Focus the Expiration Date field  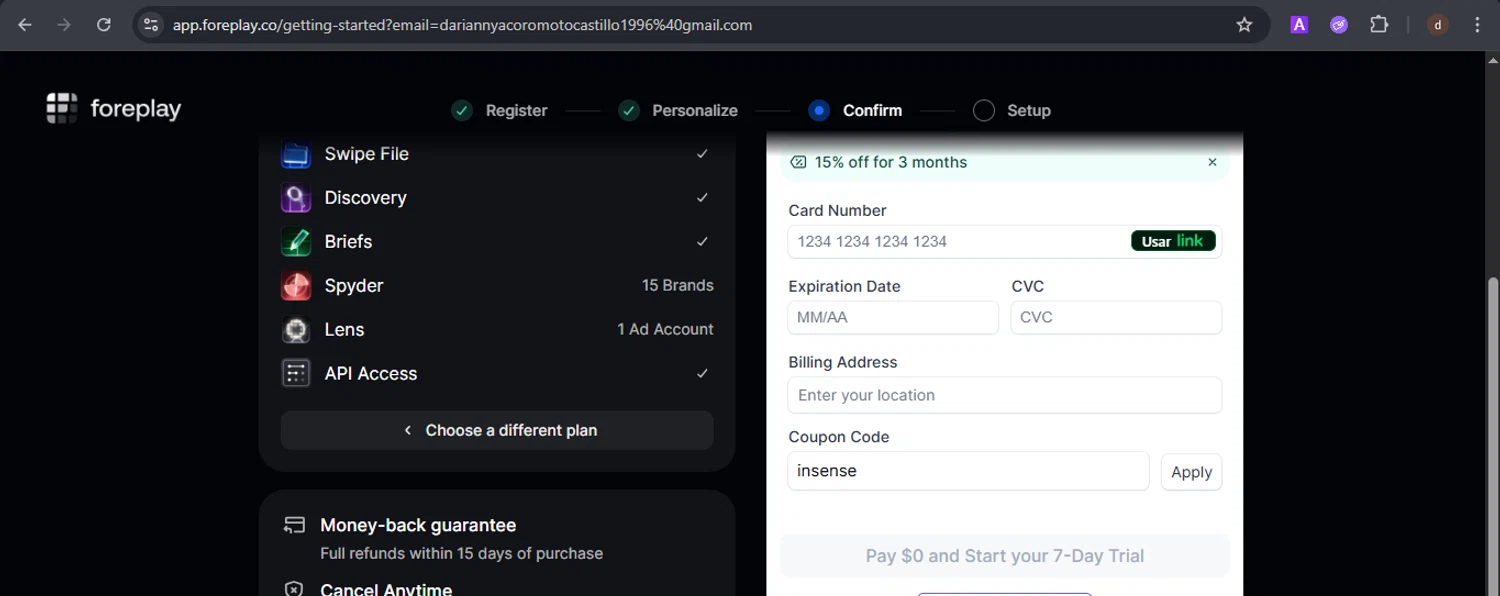click(x=893, y=317)
